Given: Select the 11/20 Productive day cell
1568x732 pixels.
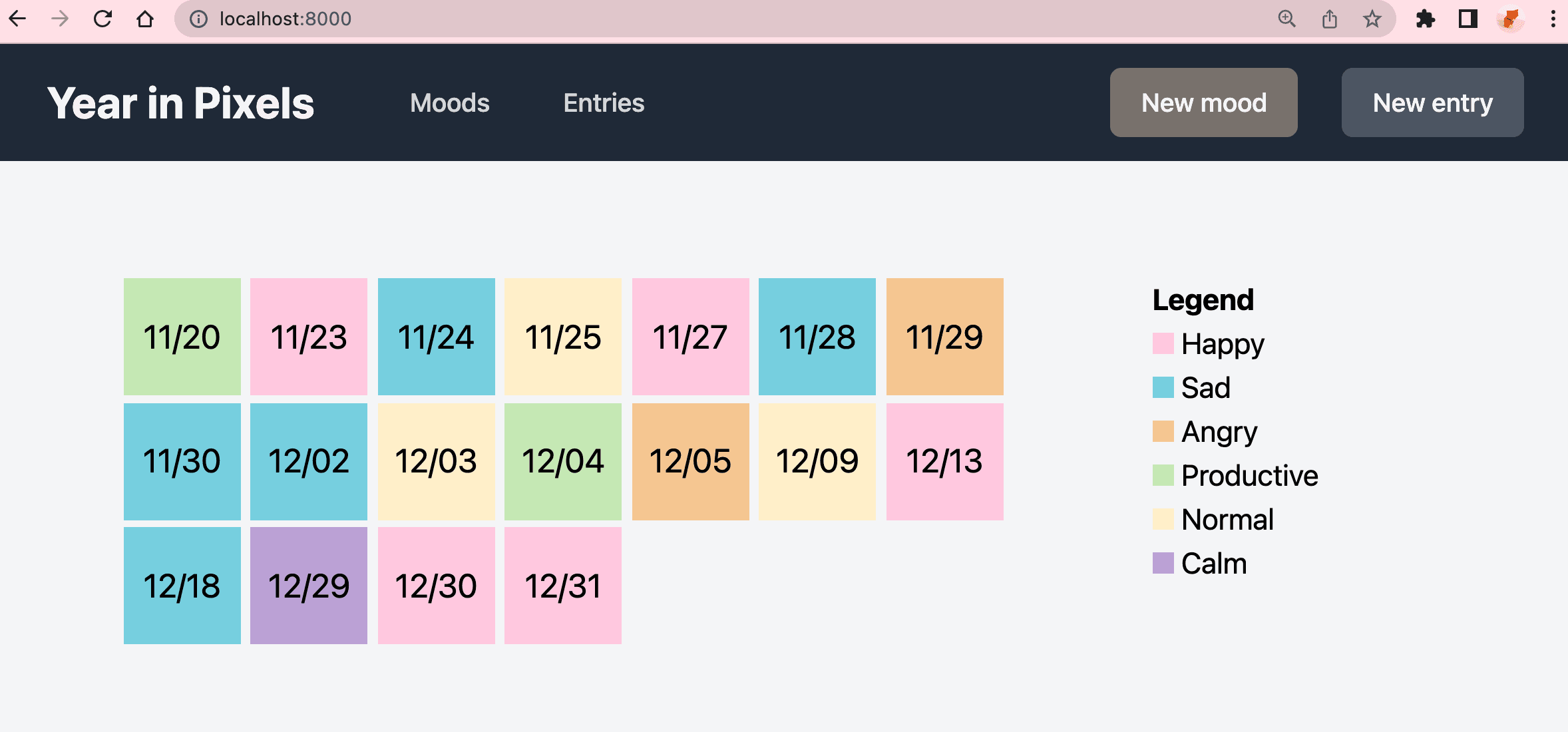Looking at the screenshot, I should pyautogui.click(x=182, y=336).
